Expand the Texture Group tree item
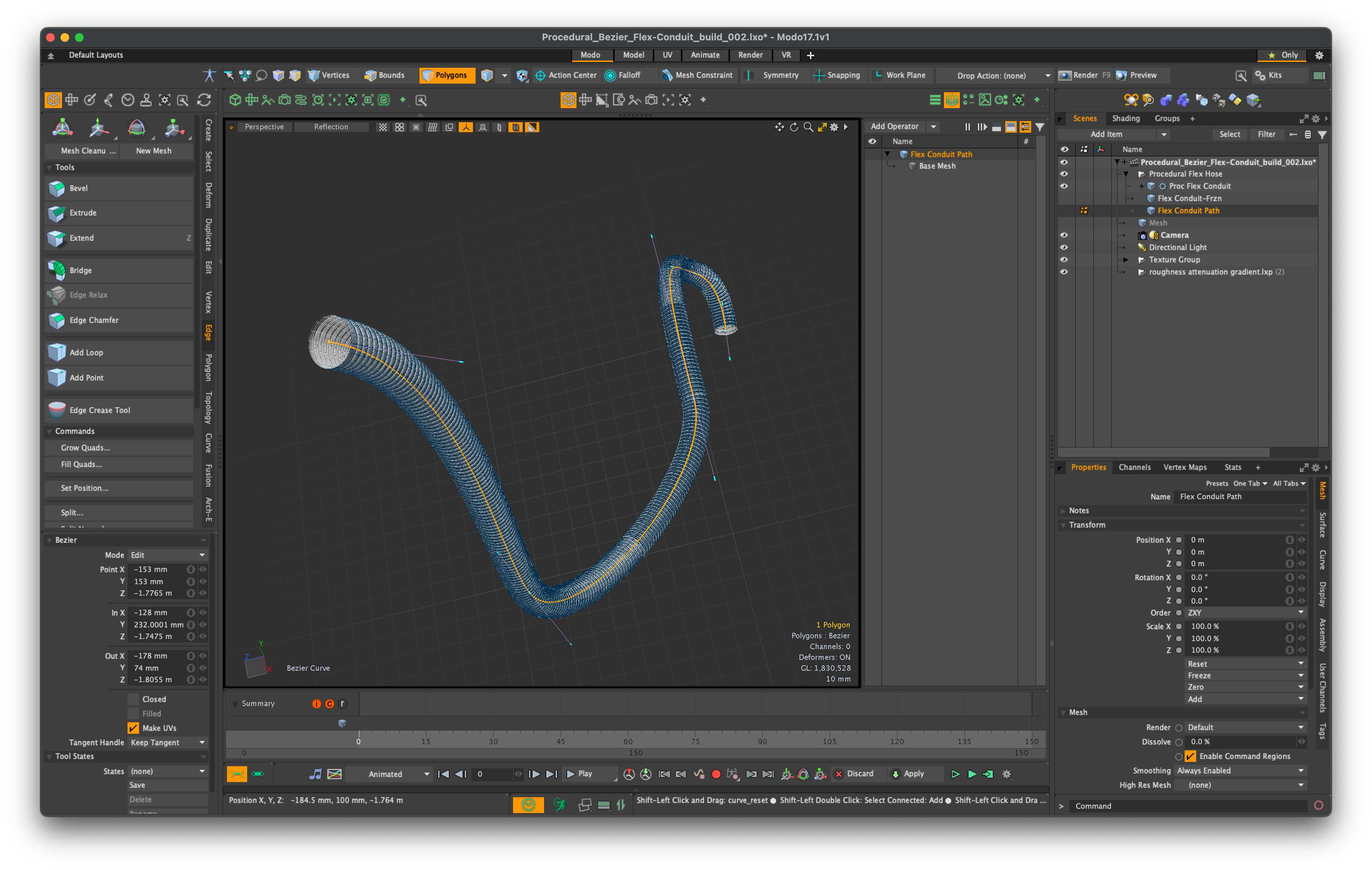 pyautogui.click(x=1126, y=259)
